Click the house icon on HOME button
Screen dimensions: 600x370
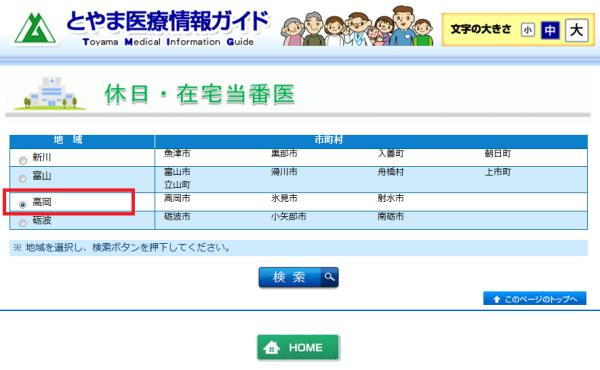click(x=272, y=347)
